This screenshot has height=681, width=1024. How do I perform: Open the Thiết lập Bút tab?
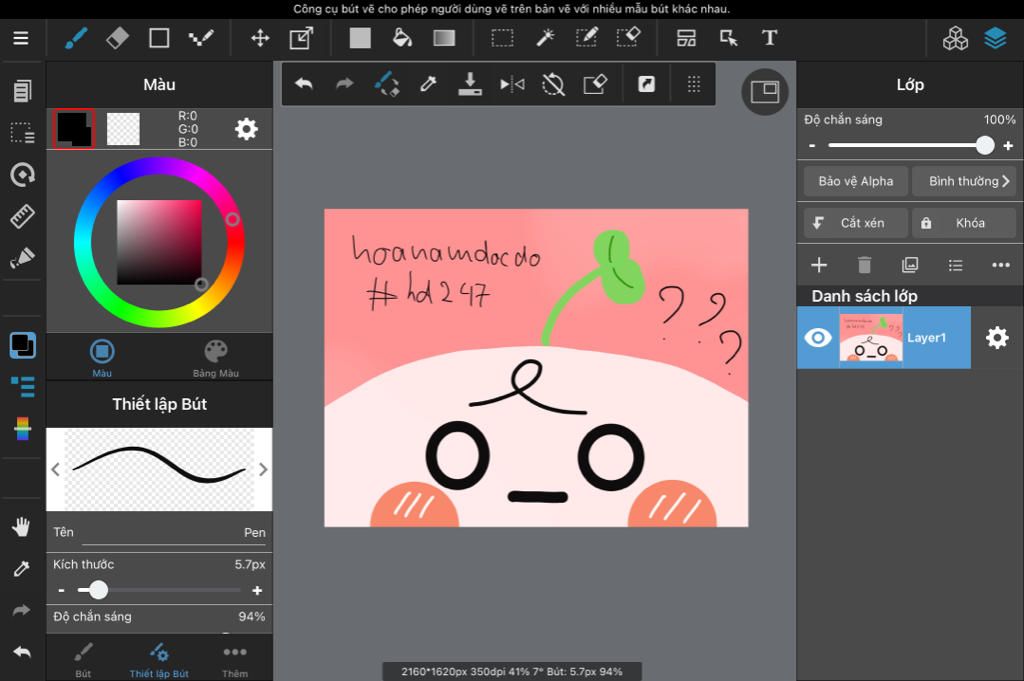click(x=159, y=660)
